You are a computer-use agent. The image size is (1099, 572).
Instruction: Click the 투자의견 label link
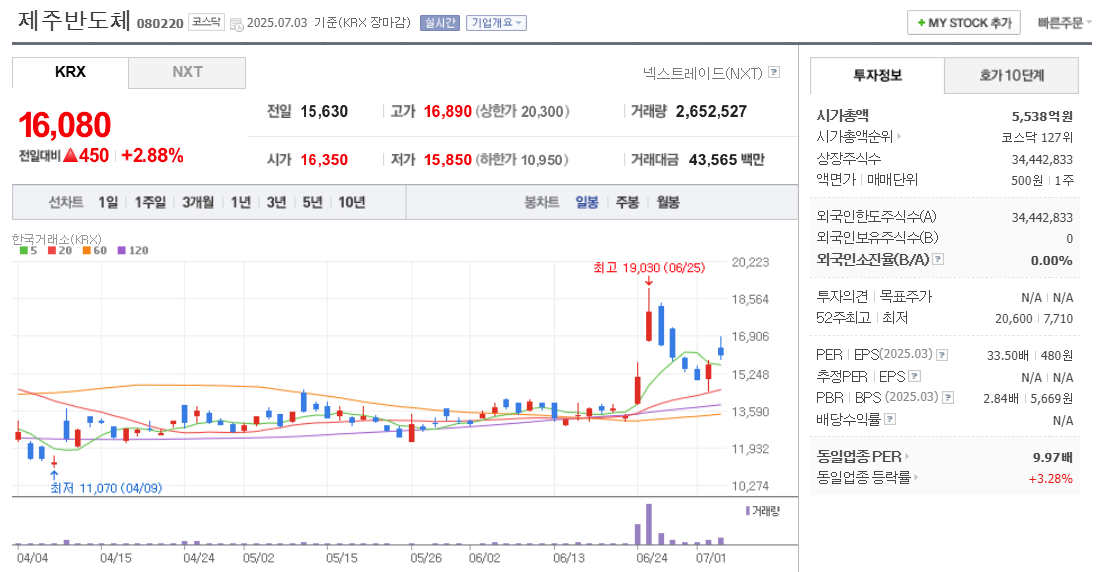click(842, 297)
